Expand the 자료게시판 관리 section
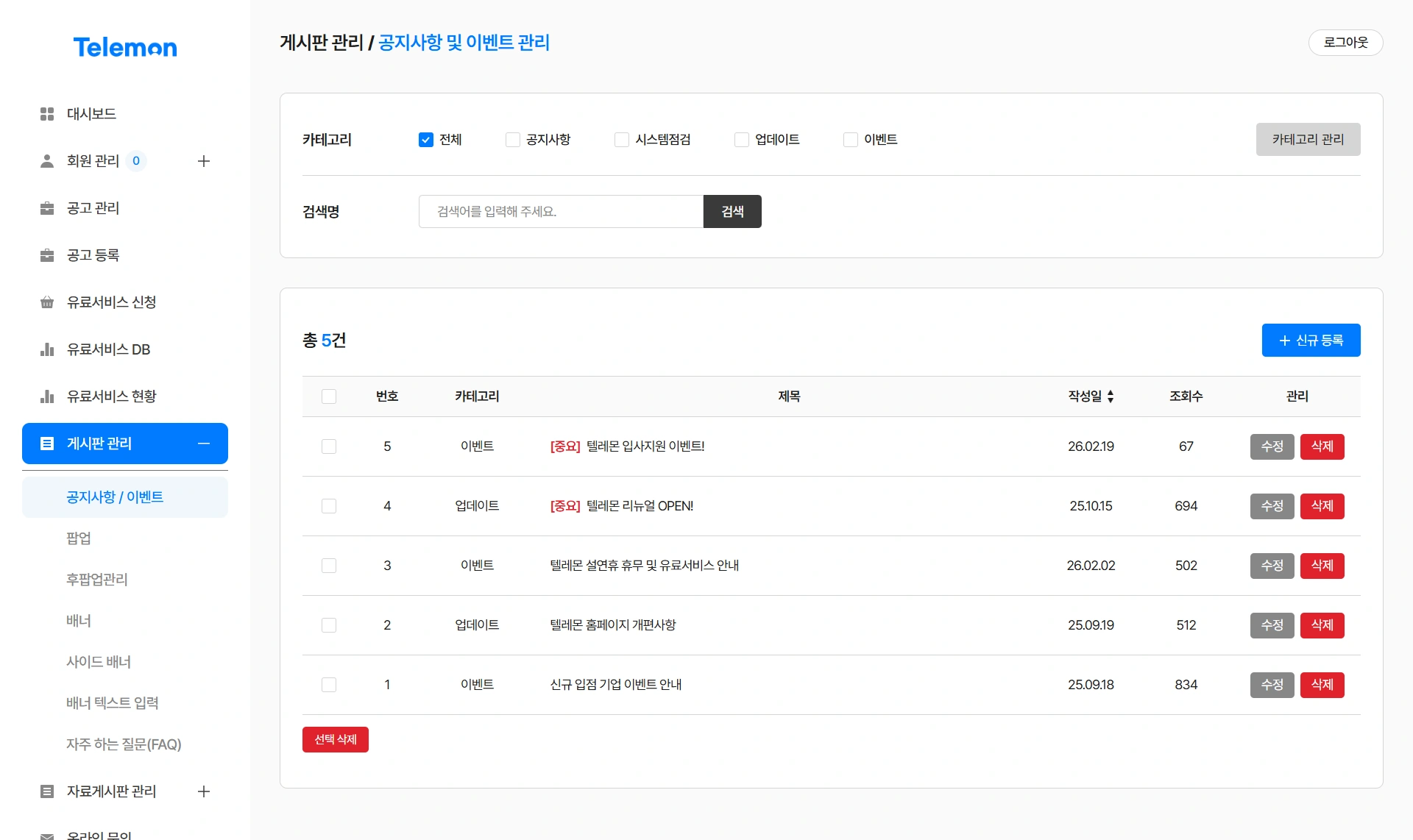 pos(204,791)
